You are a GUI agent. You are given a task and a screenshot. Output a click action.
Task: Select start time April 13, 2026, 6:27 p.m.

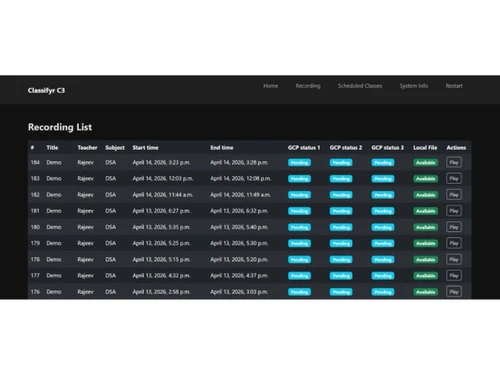pyautogui.click(x=161, y=211)
